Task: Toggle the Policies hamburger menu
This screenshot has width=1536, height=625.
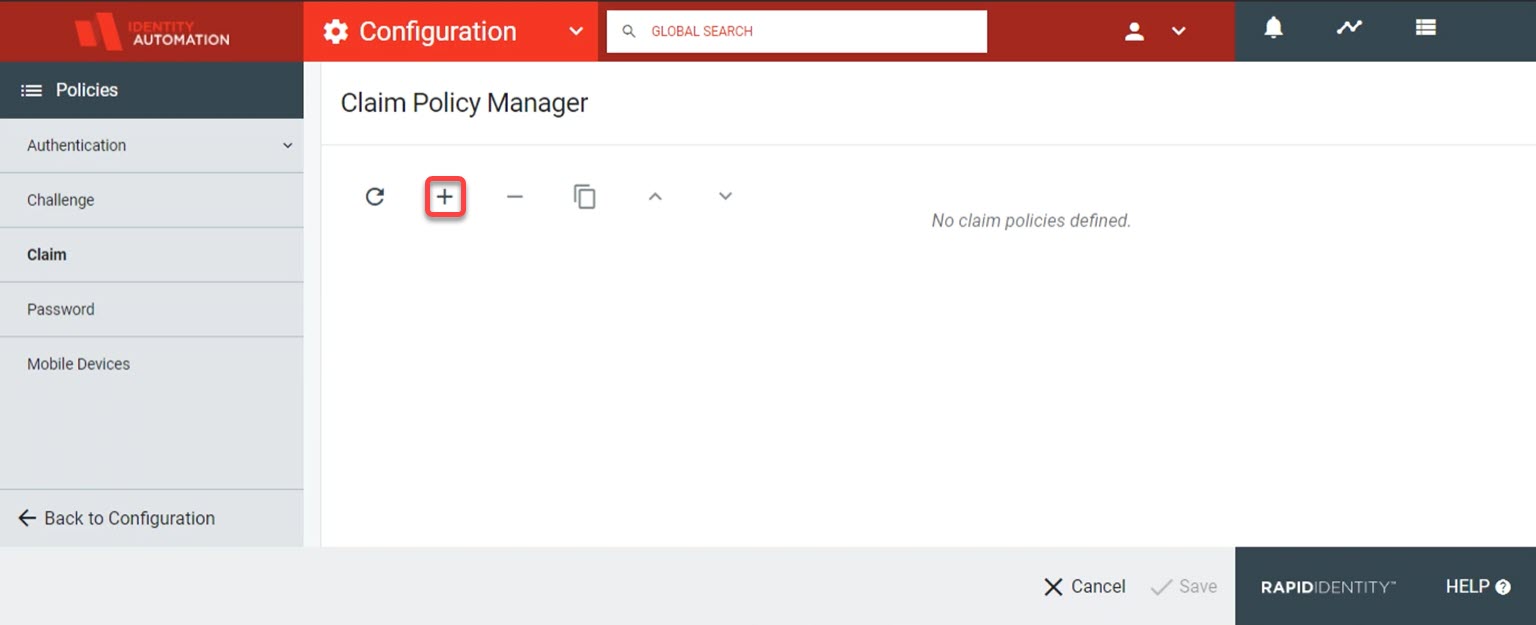Action: [x=32, y=90]
